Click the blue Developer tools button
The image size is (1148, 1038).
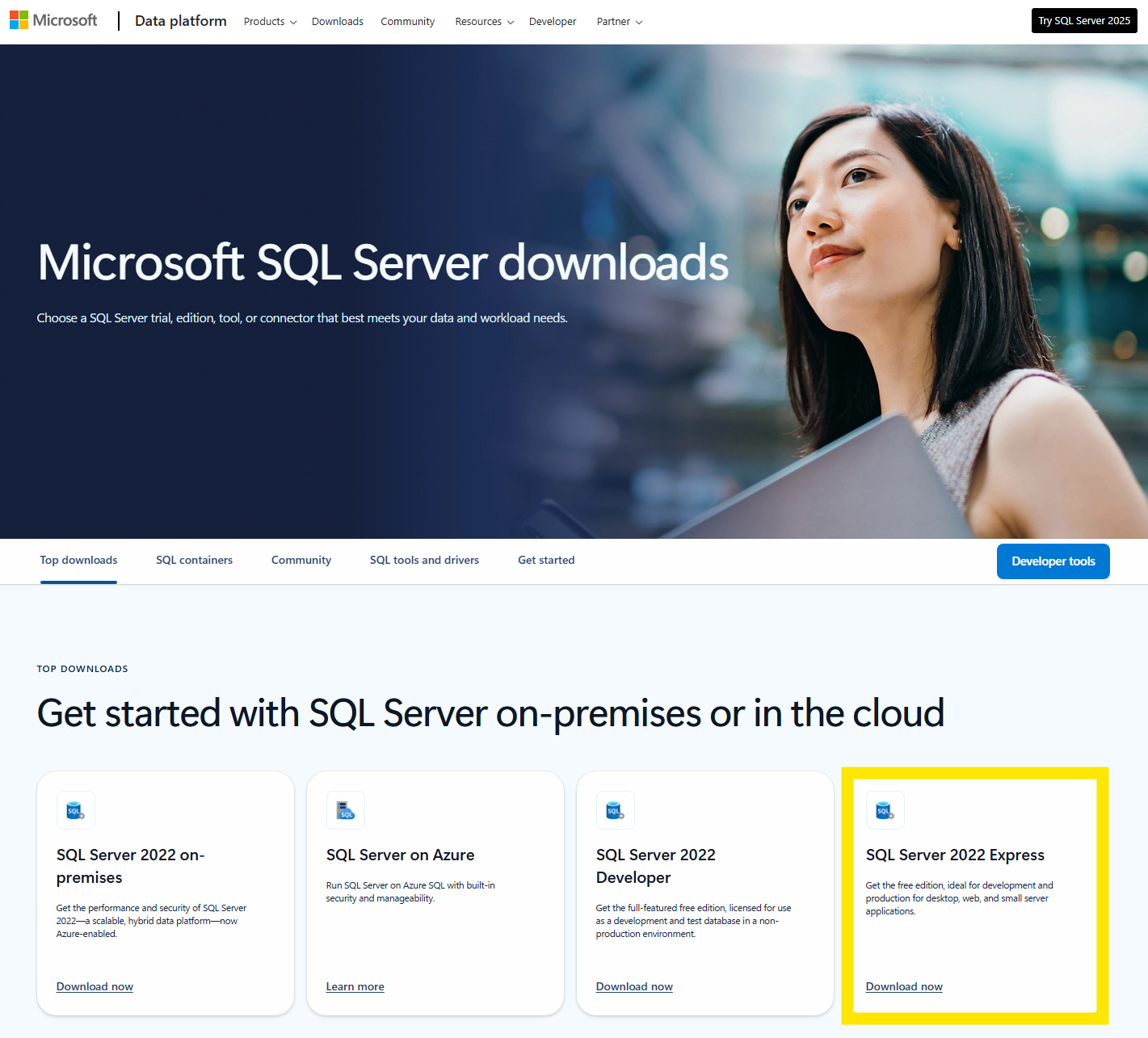point(1053,561)
